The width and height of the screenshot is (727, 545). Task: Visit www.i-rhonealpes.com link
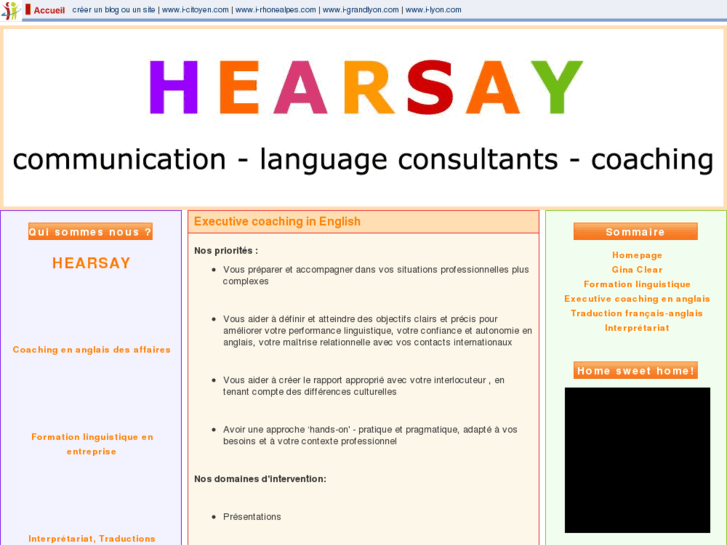pos(275,10)
